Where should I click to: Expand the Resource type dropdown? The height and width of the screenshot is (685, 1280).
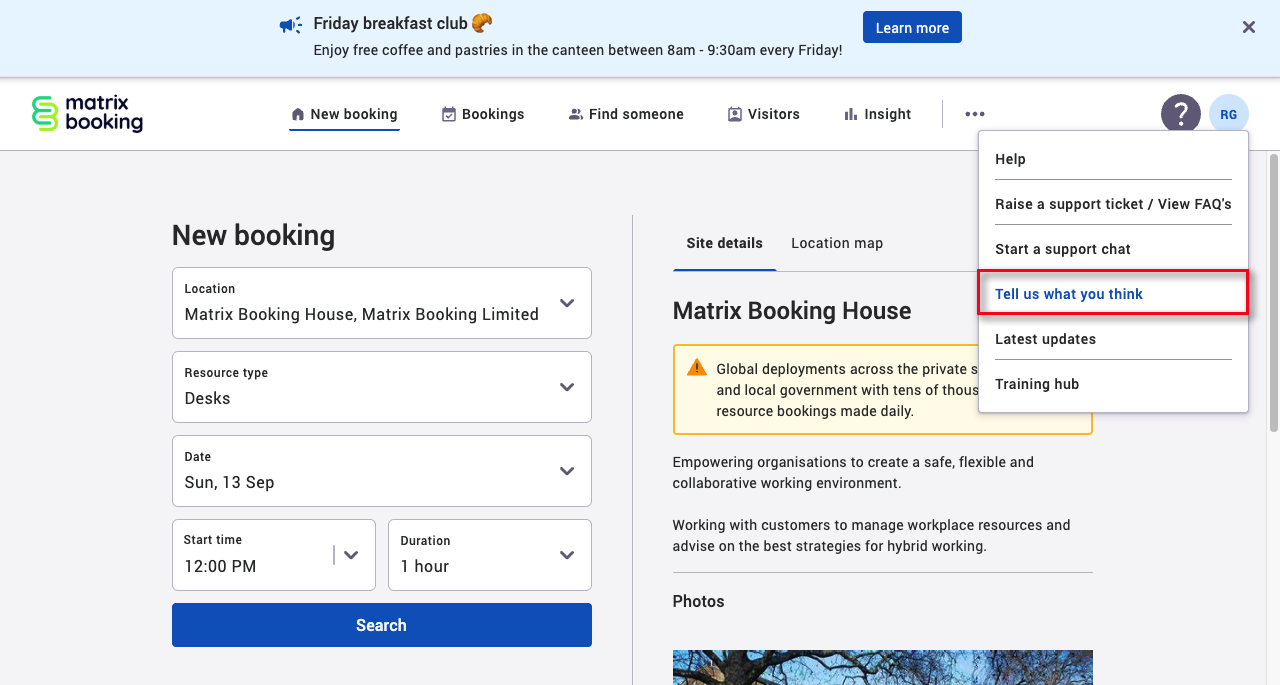pos(382,387)
